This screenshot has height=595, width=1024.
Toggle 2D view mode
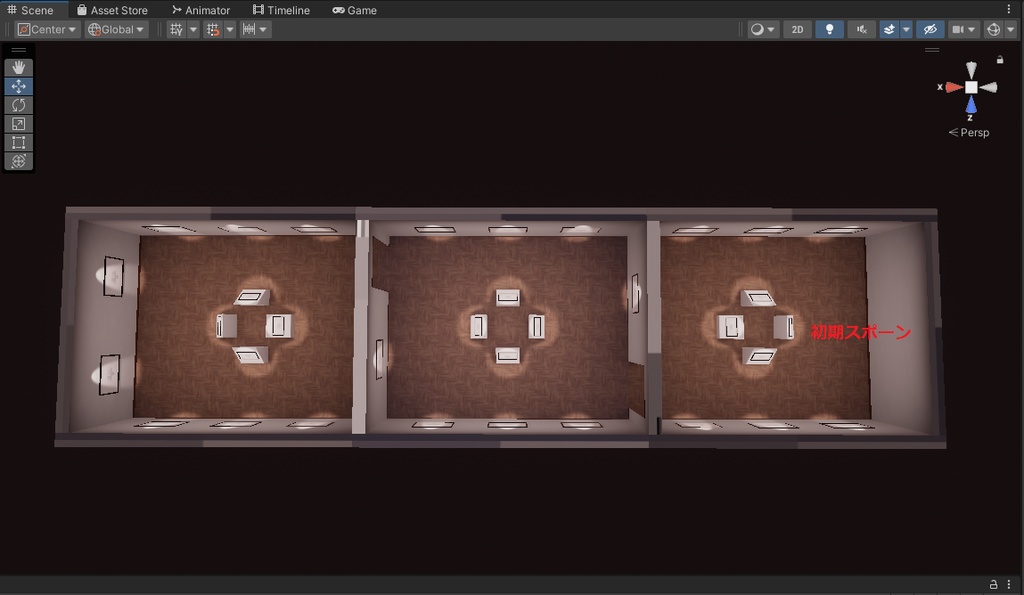(x=797, y=29)
